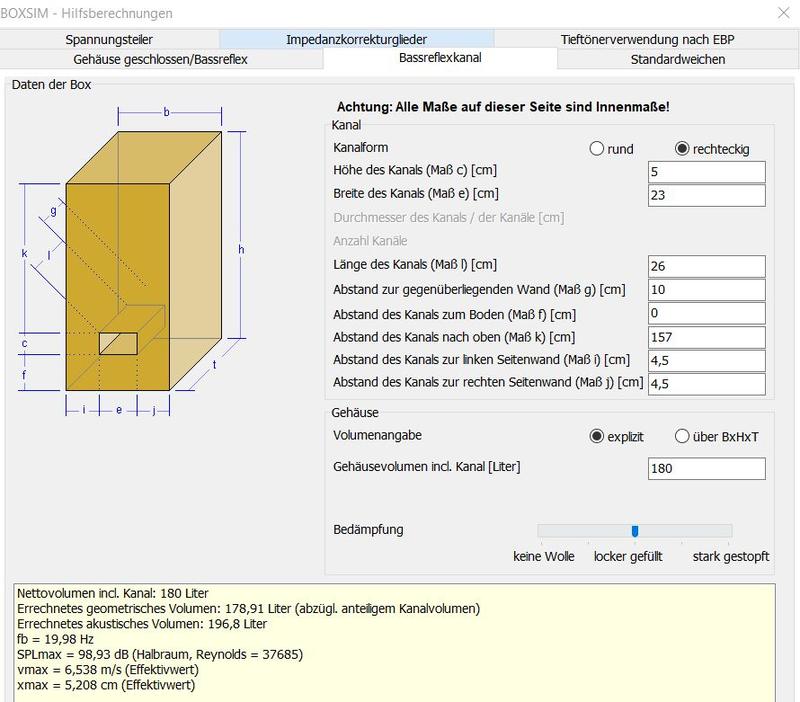Click the Länge des Kanals field
Viewport: 800px width, 702px height.
click(707, 266)
